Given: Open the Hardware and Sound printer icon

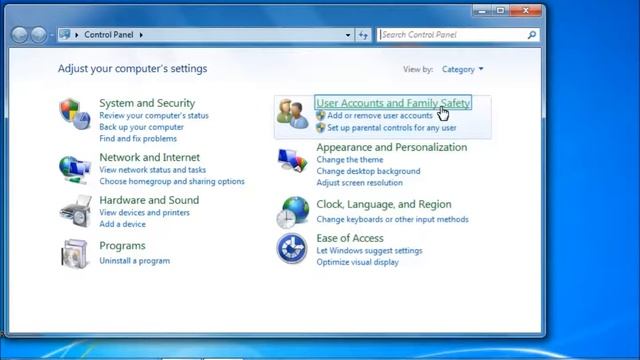Looking at the screenshot, I should point(76,211).
